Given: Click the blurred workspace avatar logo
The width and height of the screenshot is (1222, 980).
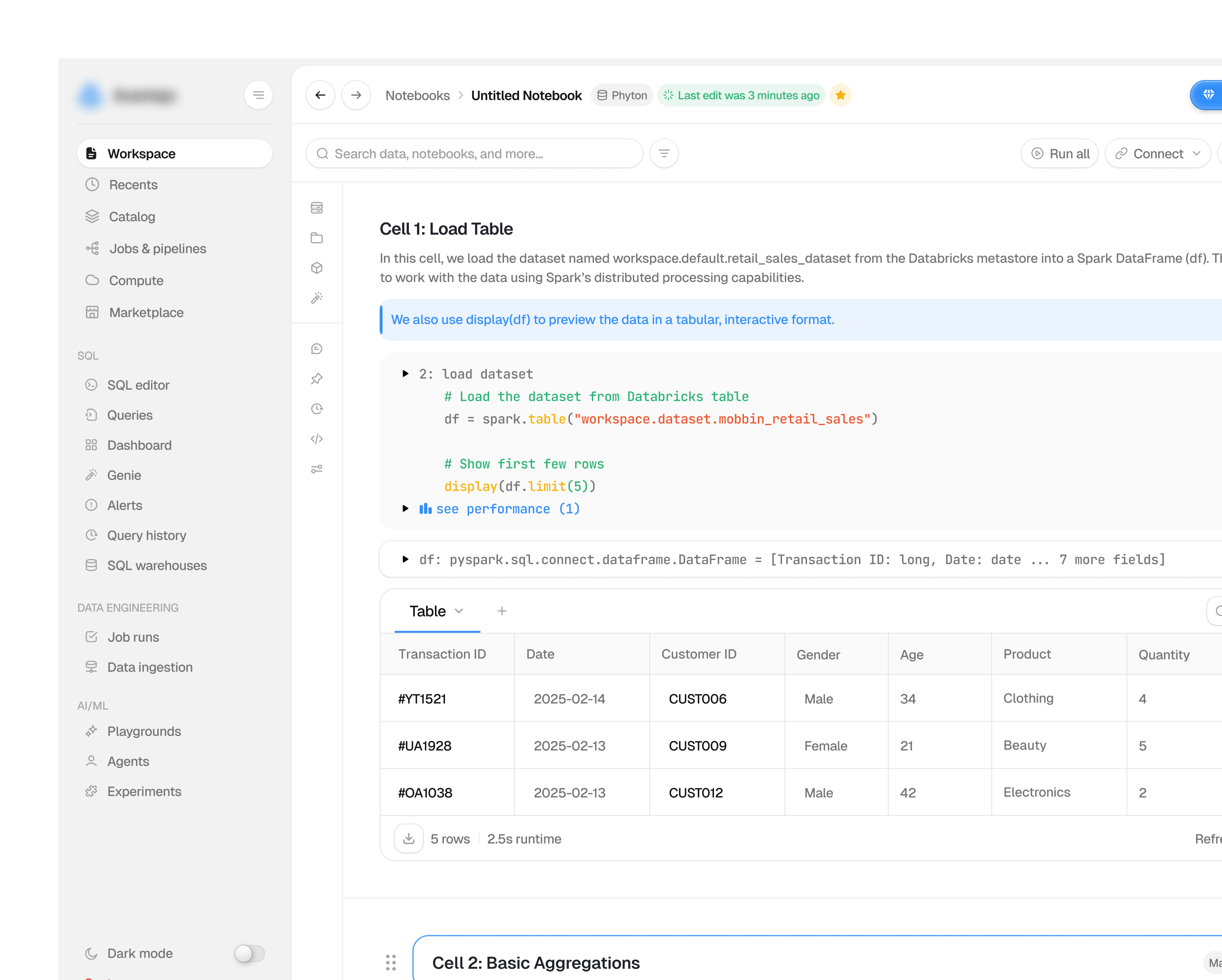Looking at the screenshot, I should point(91,95).
